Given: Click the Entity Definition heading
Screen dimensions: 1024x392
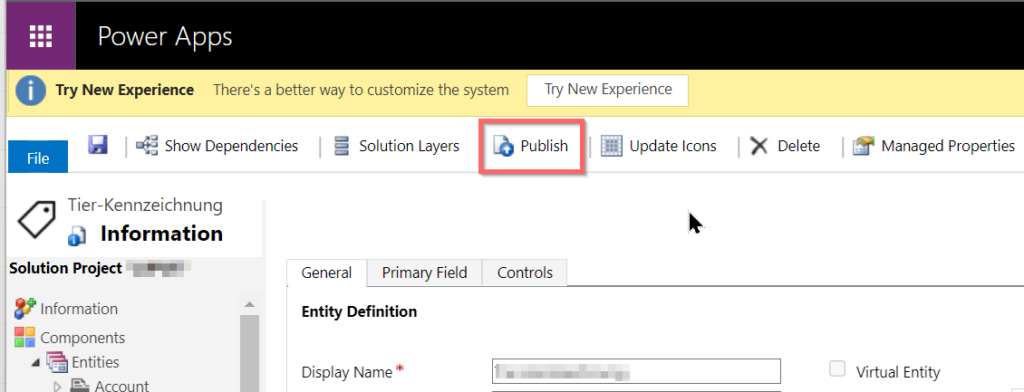Looking at the screenshot, I should [x=359, y=312].
